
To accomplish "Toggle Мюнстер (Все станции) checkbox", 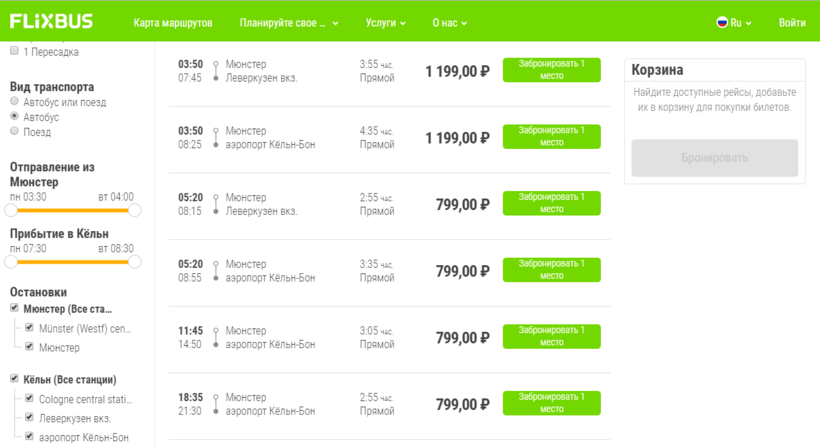I will click(15, 309).
